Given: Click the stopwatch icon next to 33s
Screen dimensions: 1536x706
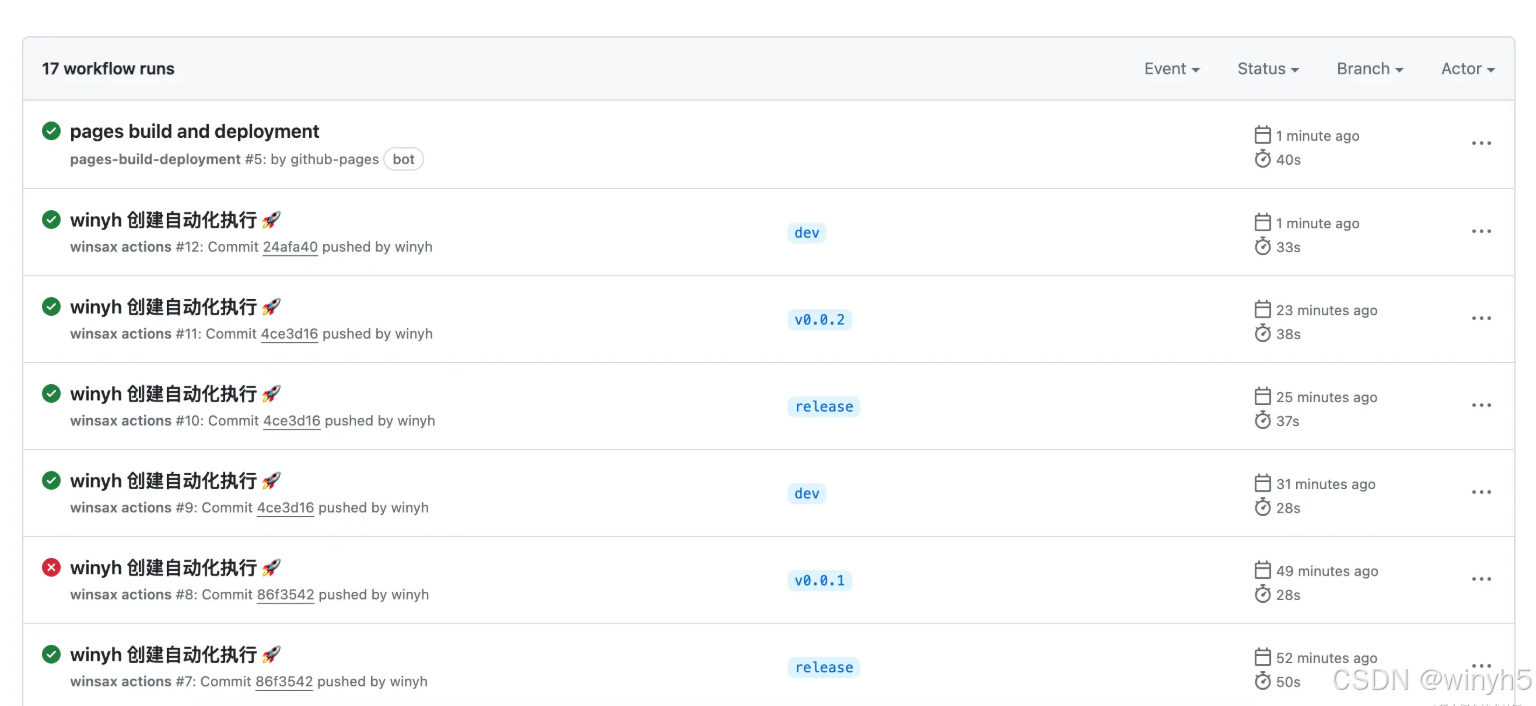Looking at the screenshot, I should click(1263, 246).
